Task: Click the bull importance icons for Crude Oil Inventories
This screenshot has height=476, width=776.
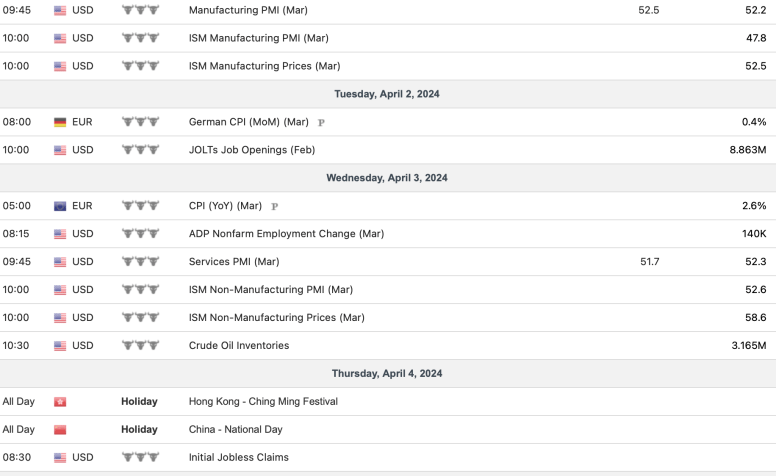Action: click(x=139, y=346)
